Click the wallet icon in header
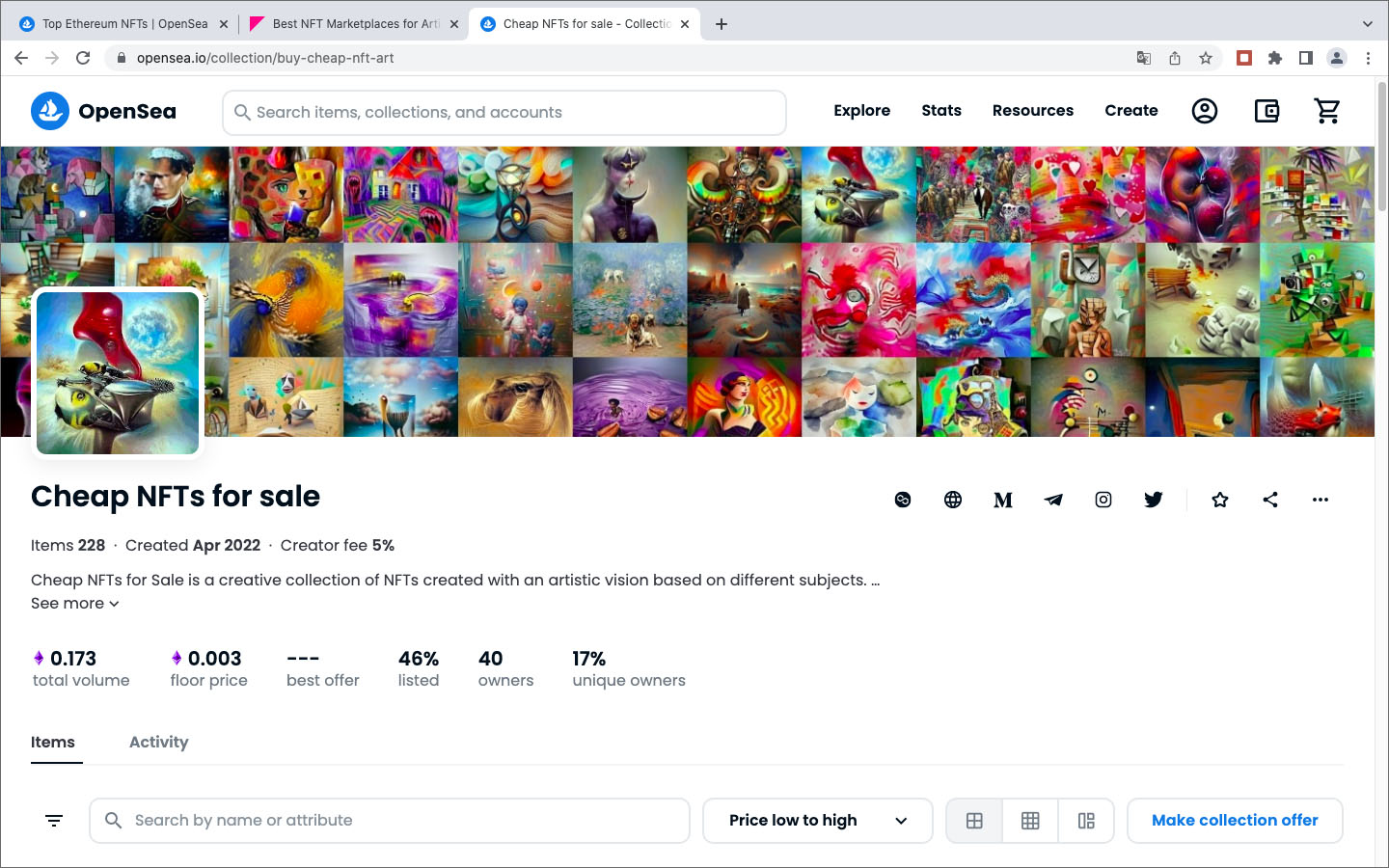This screenshot has width=1389, height=868. [x=1266, y=111]
